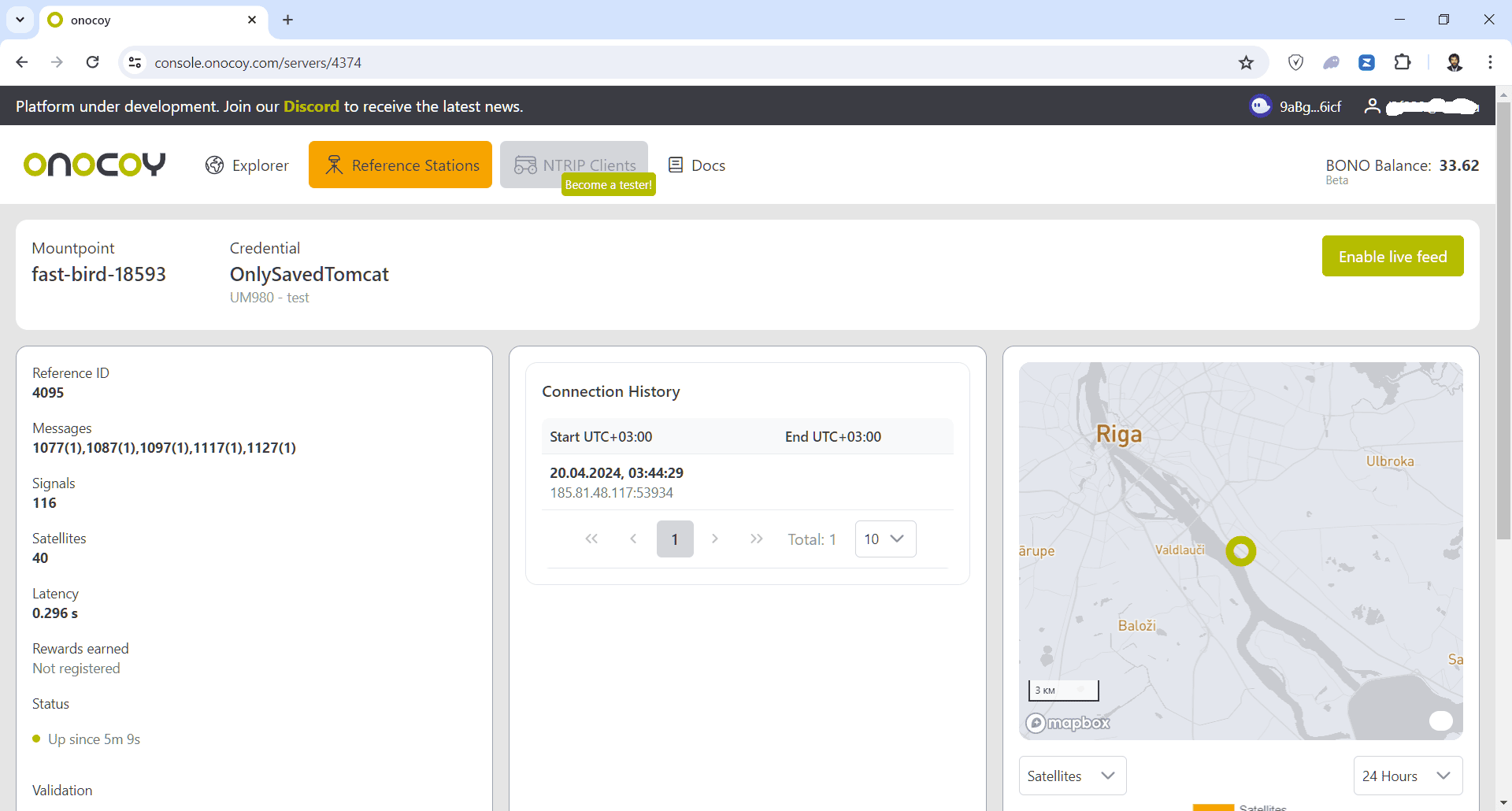
Task: Click the Up since 5m 9s status
Action: pos(94,739)
